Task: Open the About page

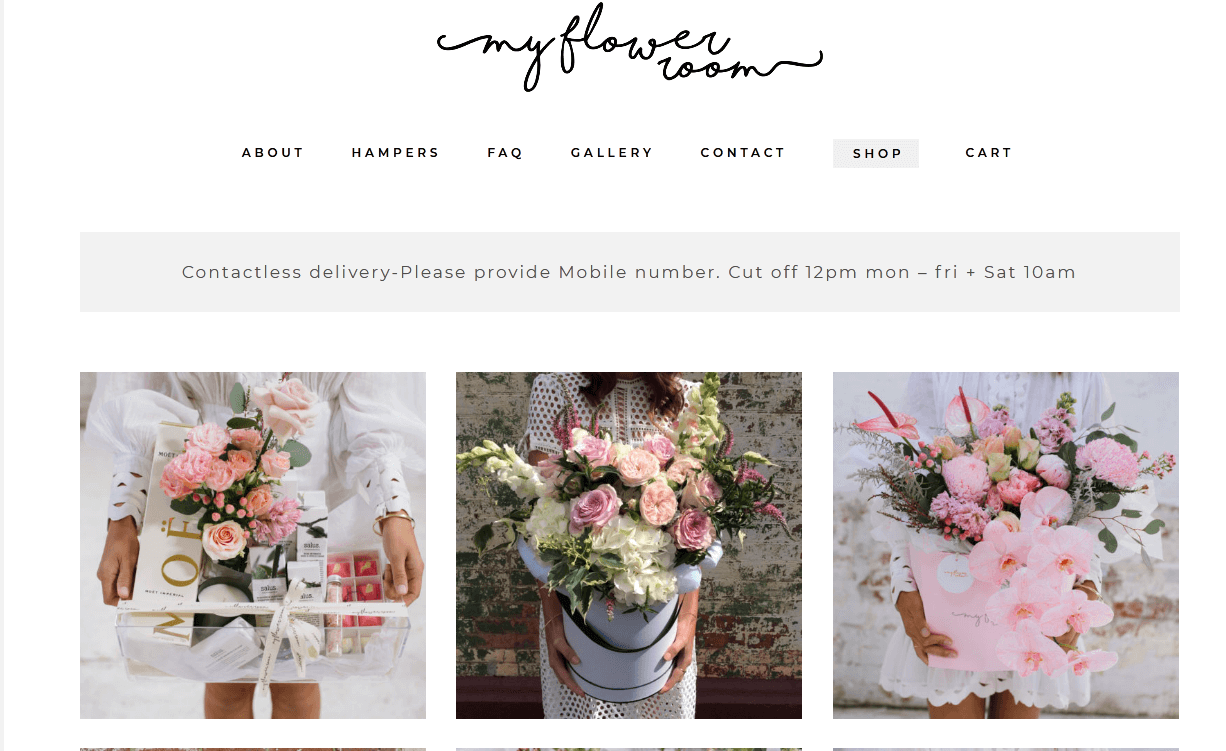Action: [x=273, y=153]
